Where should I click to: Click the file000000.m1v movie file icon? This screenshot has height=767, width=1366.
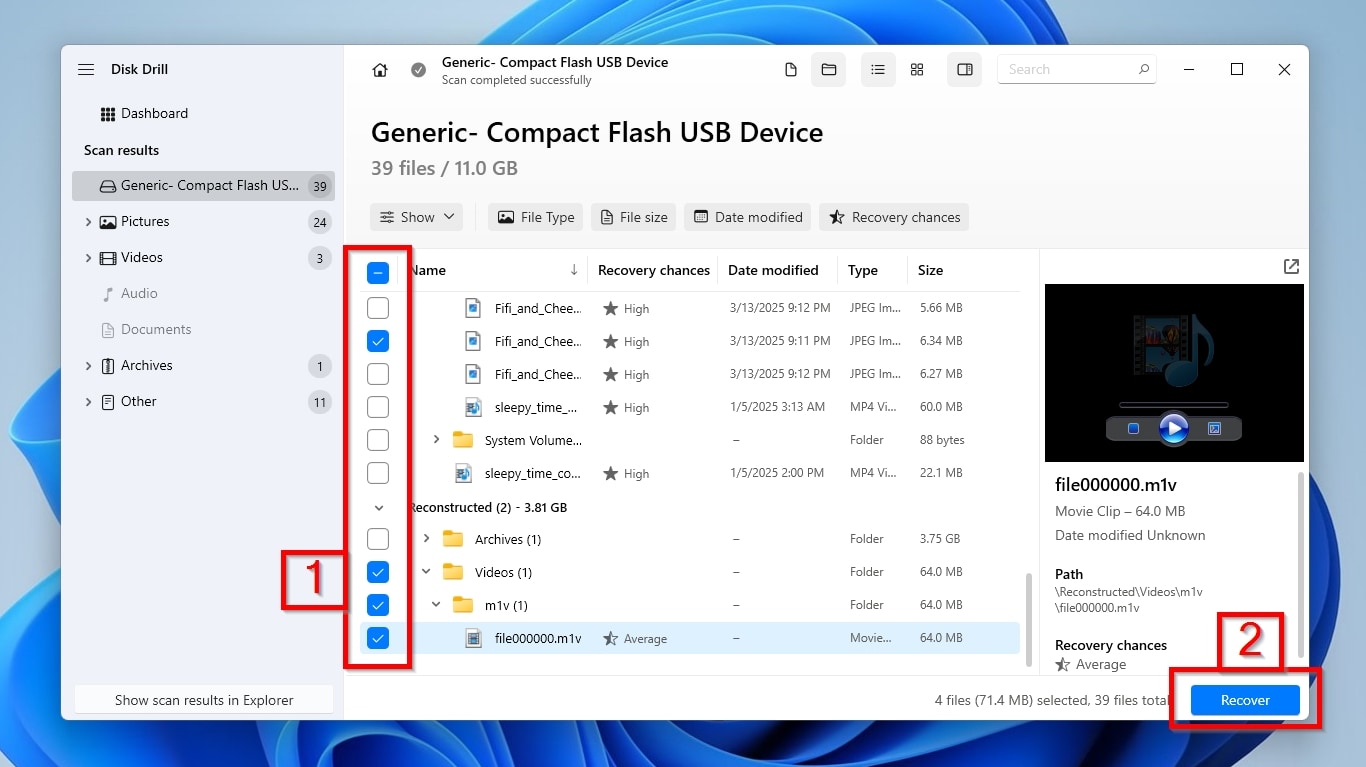point(474,638)
